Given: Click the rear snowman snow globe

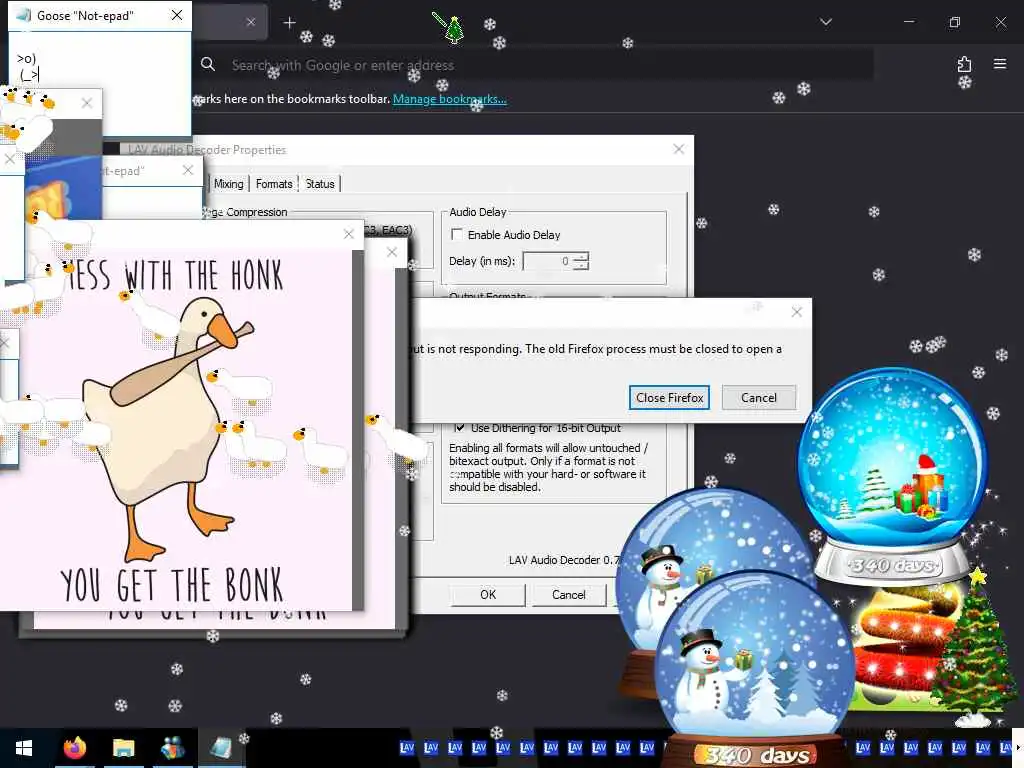Looking at the screenshot, I should pos(692,549).
